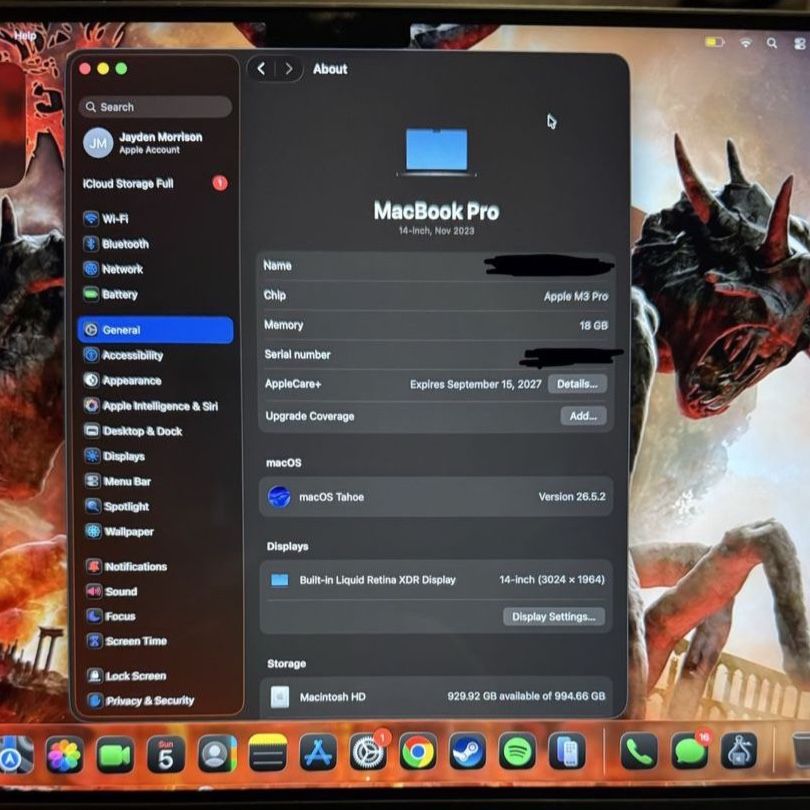
Task: Click the 'Version 26.5.2' text
Action: [572, 496]
